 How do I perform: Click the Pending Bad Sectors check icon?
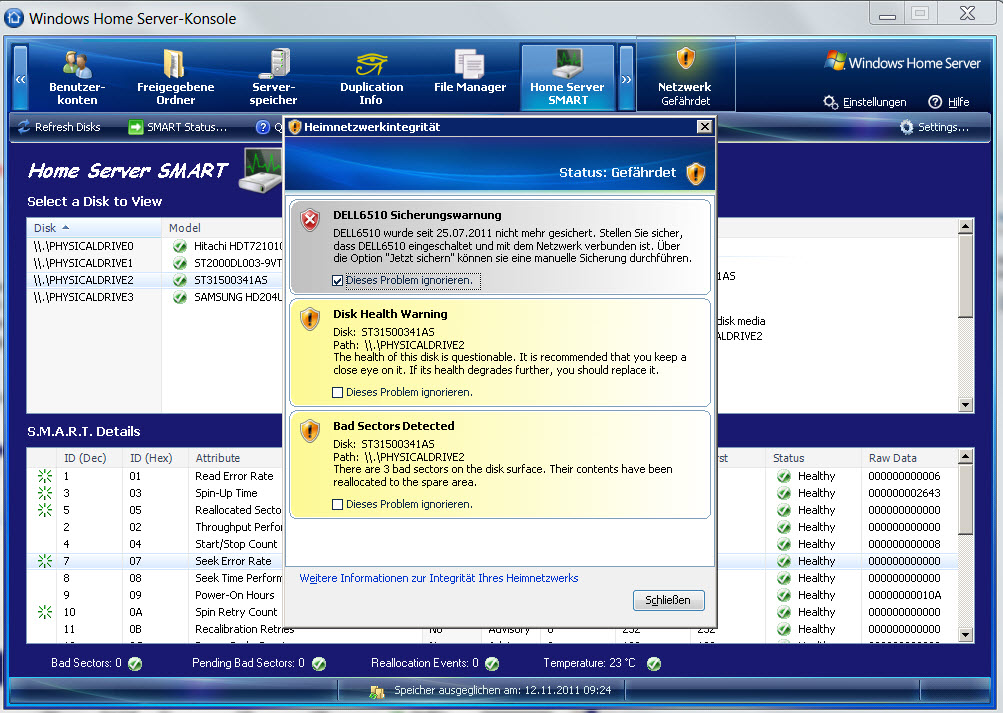[319, 664]
